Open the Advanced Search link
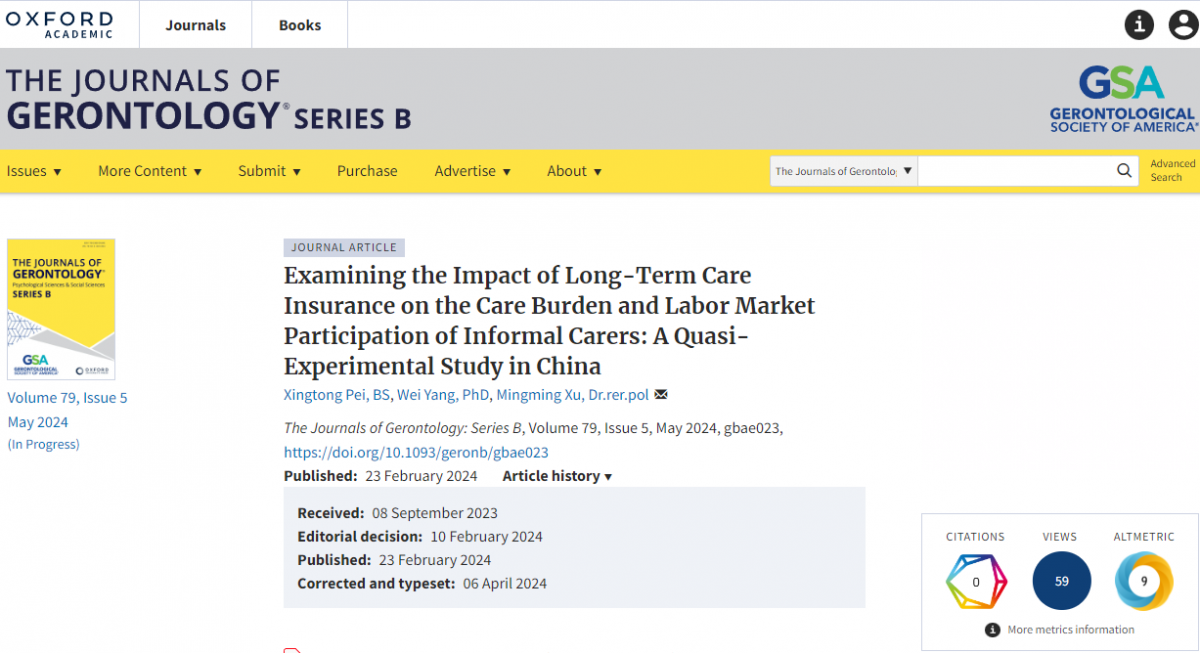Viewport: 1200px width, 653px height. point(1172,171)
